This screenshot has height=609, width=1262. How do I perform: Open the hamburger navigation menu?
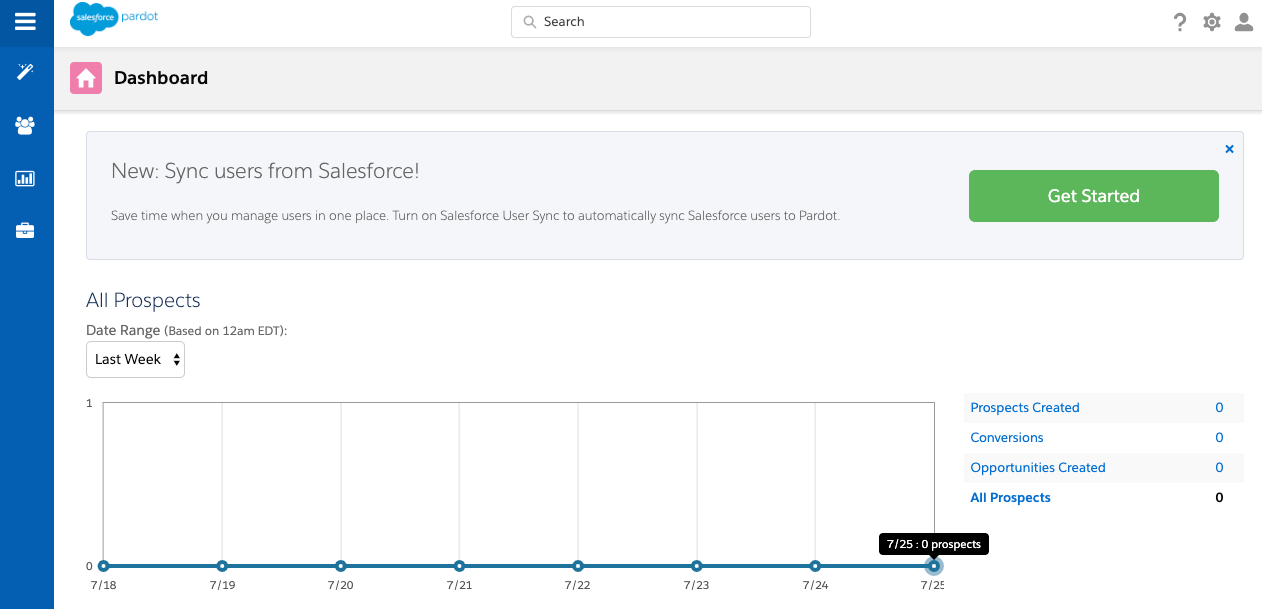coord(25,22)
